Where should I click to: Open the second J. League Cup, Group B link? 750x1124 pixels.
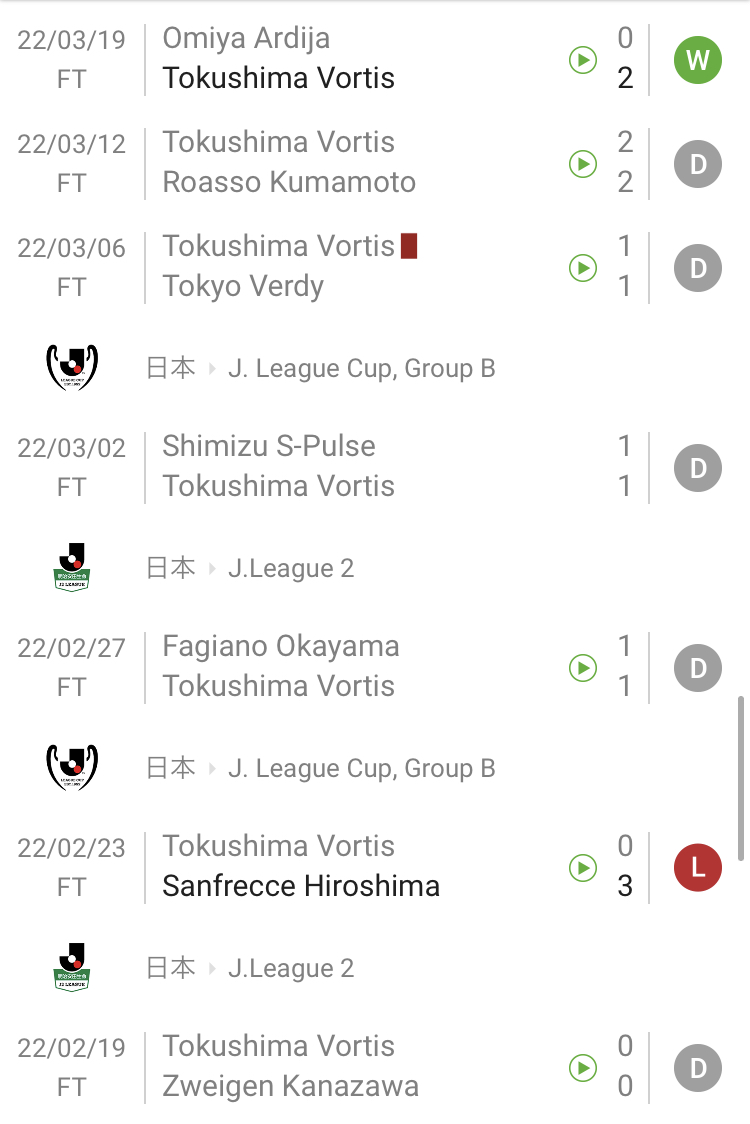point(361,769)
